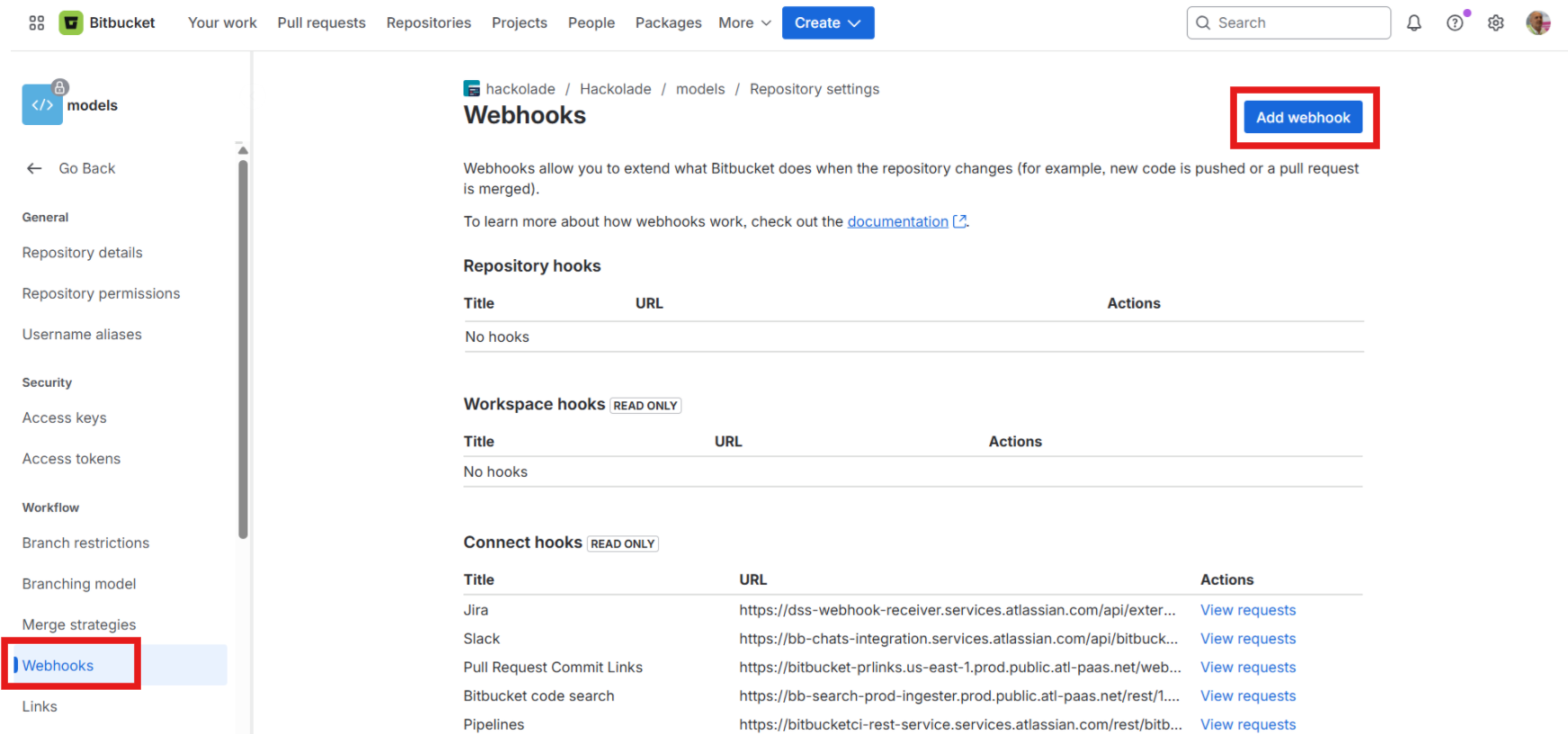The image size is (1568, 734).
Task: Click the Bitbucket logo icon
Action: [71, 22]
